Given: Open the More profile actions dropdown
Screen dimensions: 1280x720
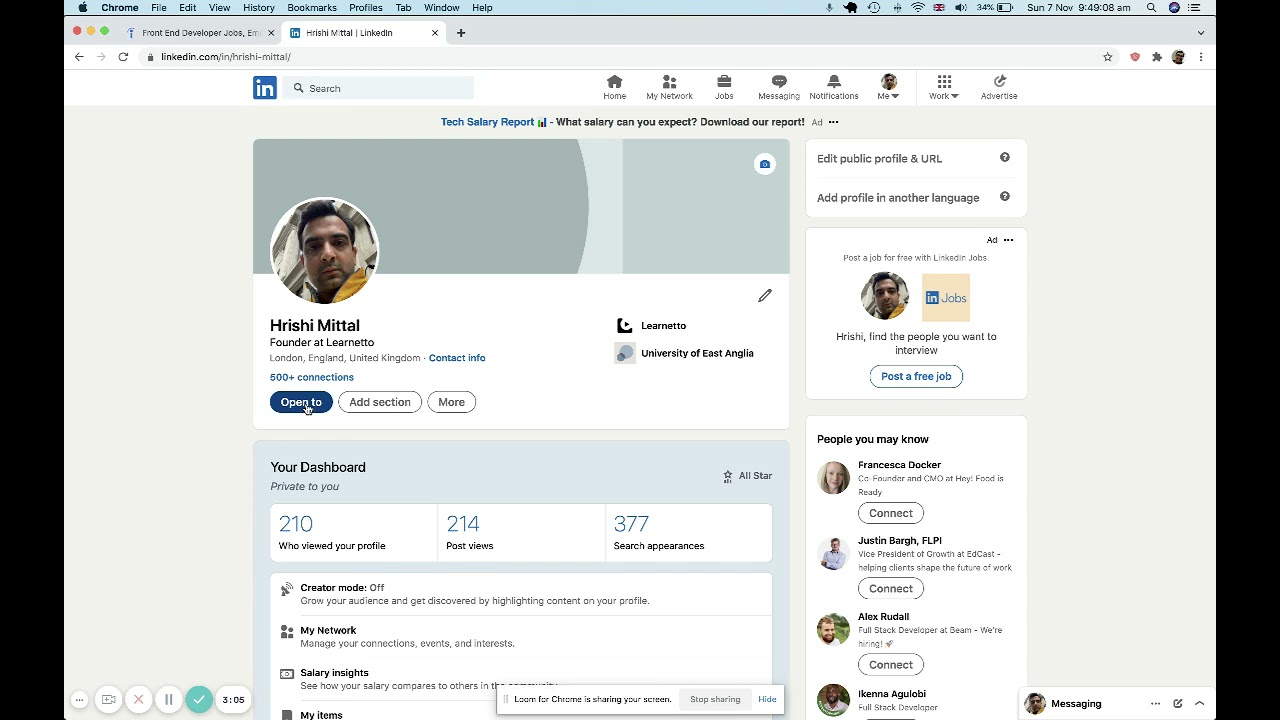Looking at the screenshot, I should (451, 402).
